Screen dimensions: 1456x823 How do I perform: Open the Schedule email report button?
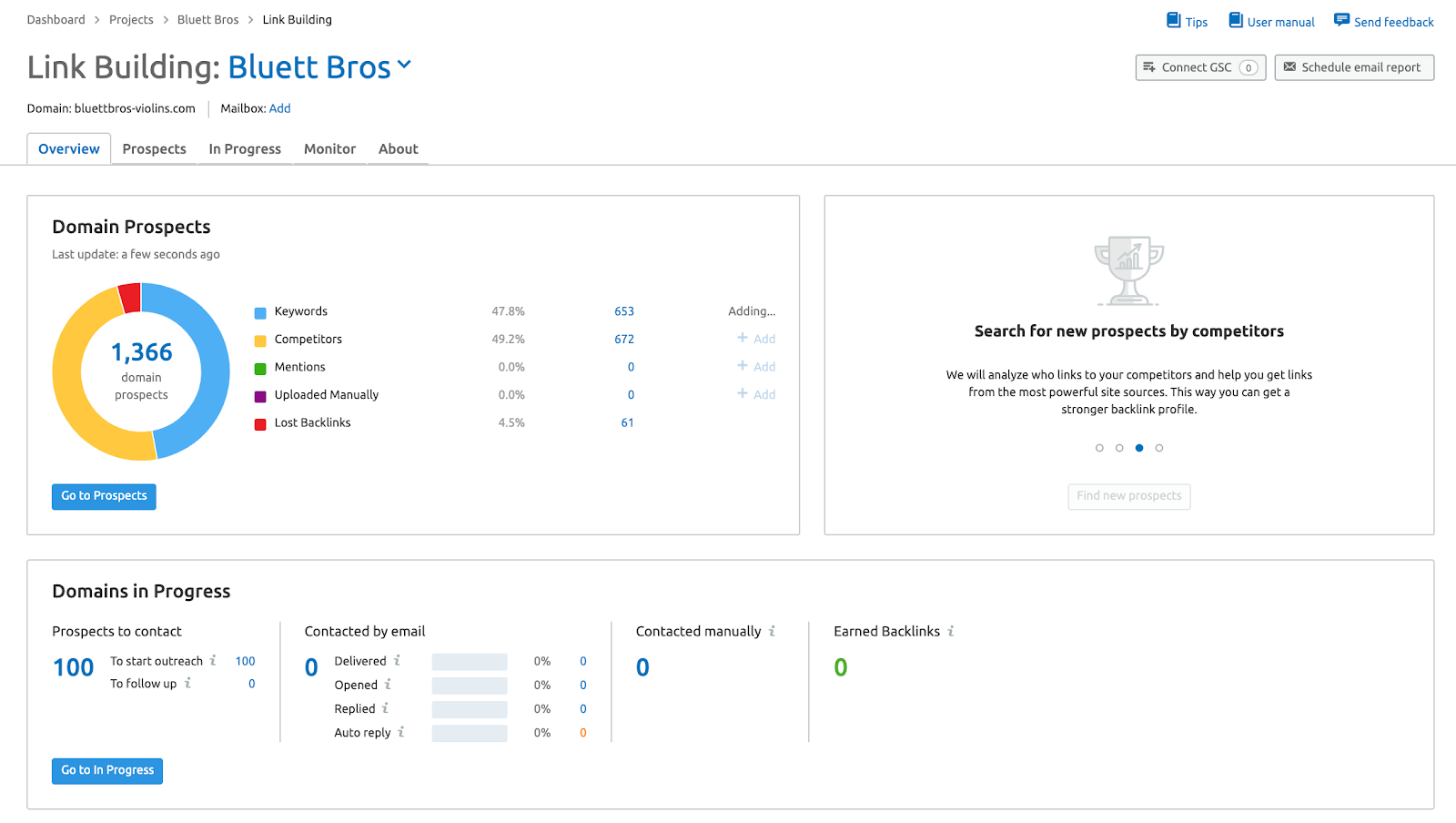pyautogui.click(x=1353, y=67)
